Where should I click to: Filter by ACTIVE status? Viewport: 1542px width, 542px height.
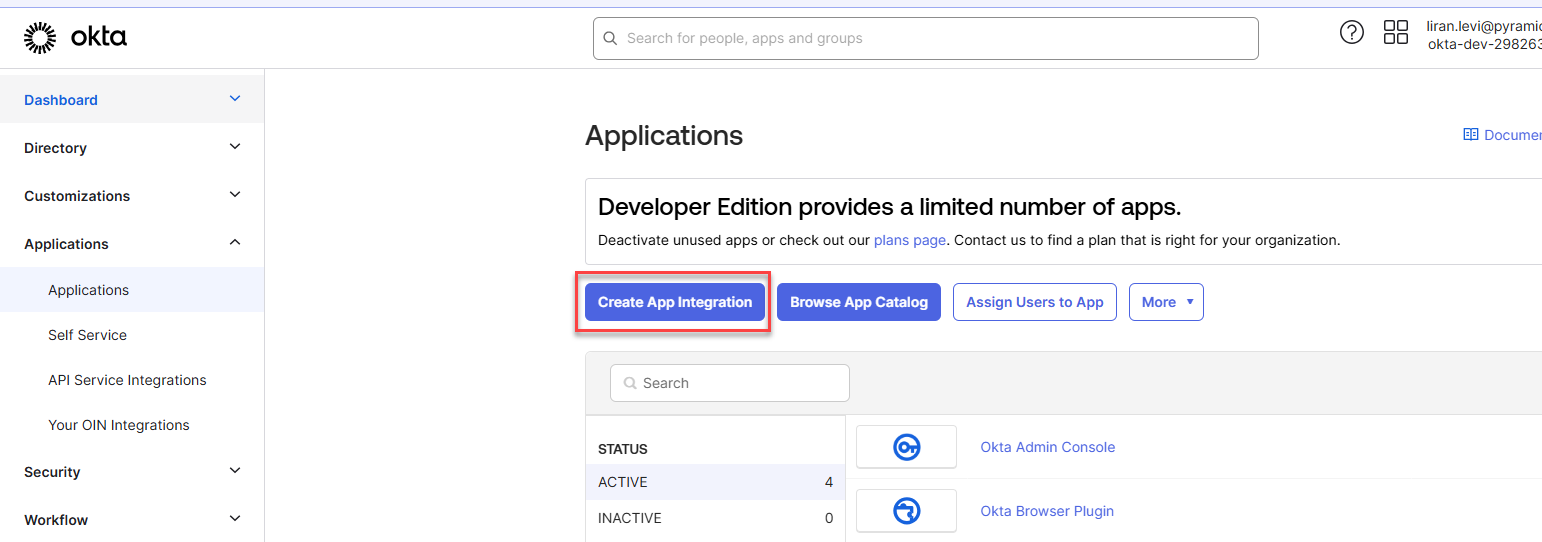715,482
